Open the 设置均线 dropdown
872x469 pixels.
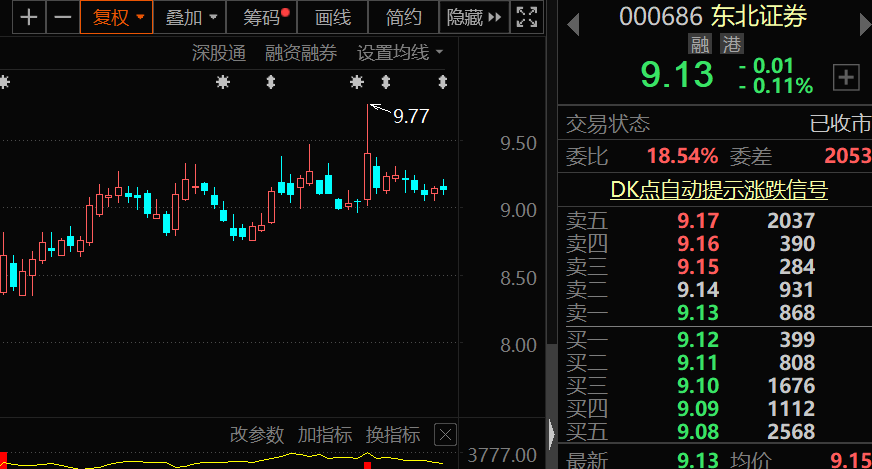[400, 53]
